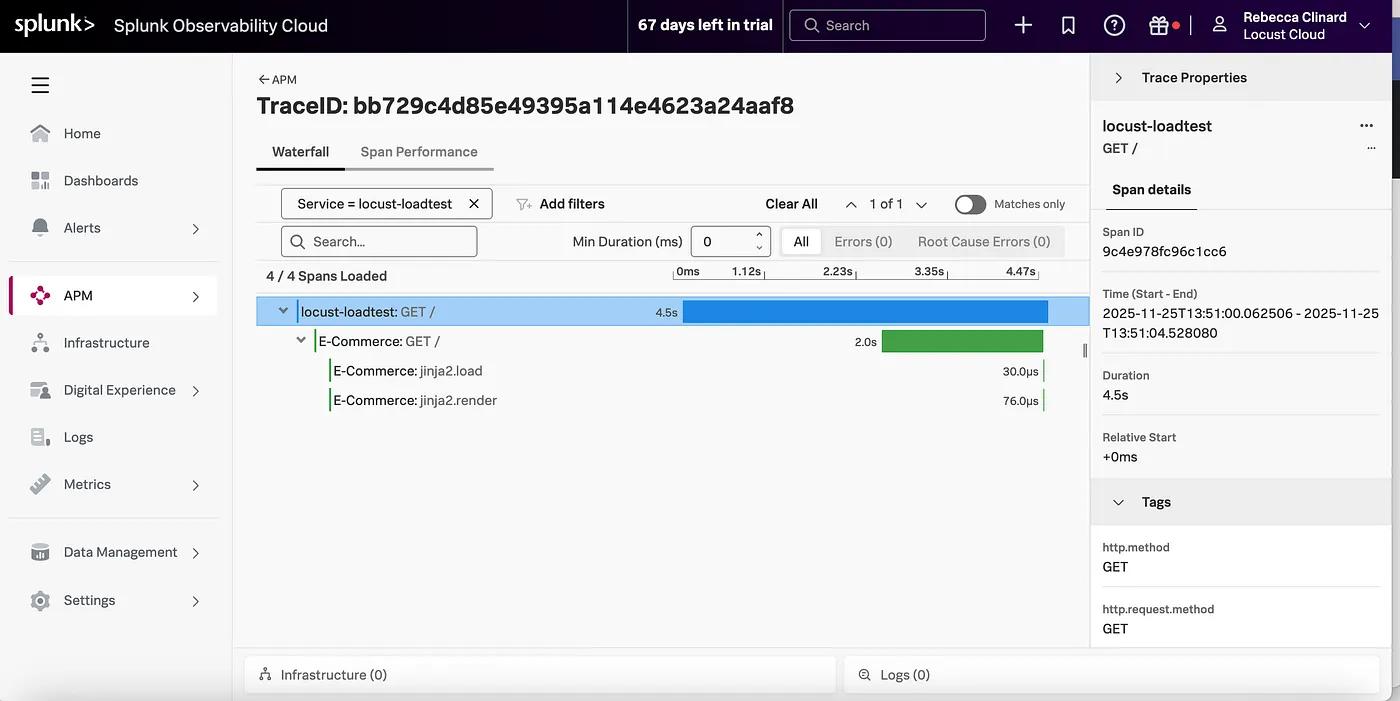
Task: Open the Infrastructure (0) bottom tab
Action: 540,675
